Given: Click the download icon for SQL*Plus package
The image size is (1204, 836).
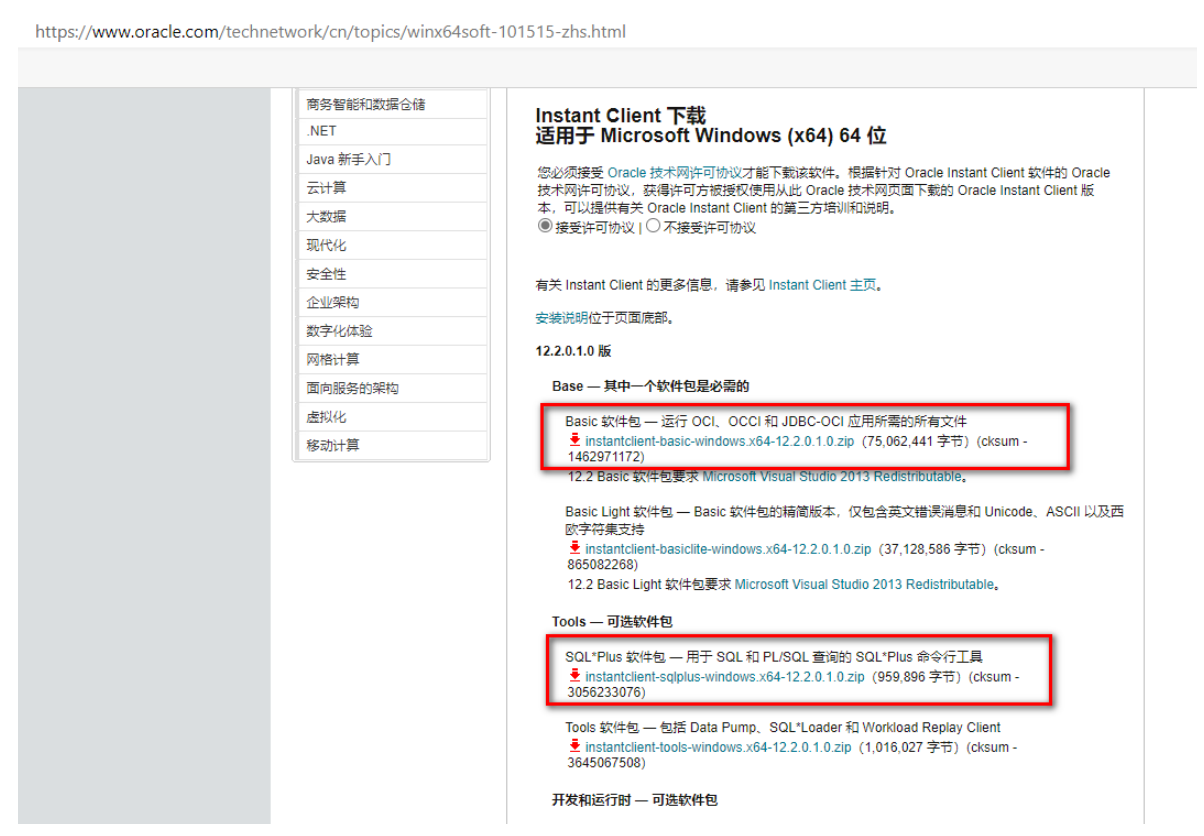Looking at the screenshot, I should tap(575, 676).
